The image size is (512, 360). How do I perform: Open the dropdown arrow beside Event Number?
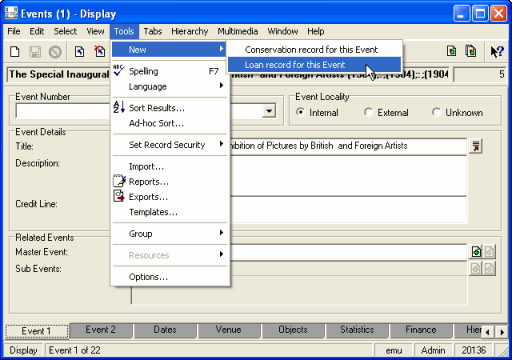click(x=269, y=111)
